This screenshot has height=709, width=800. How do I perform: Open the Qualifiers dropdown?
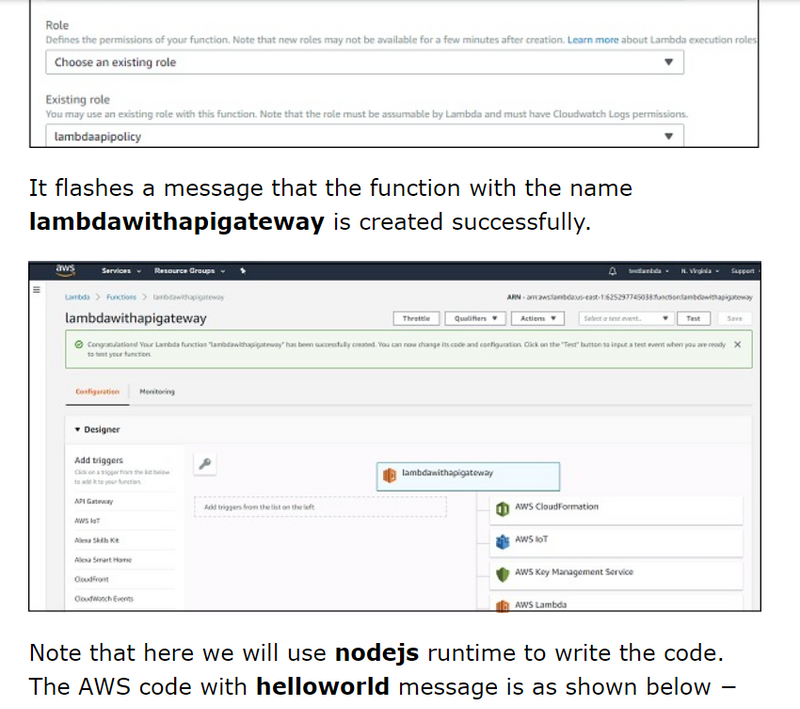pos(475,318)
